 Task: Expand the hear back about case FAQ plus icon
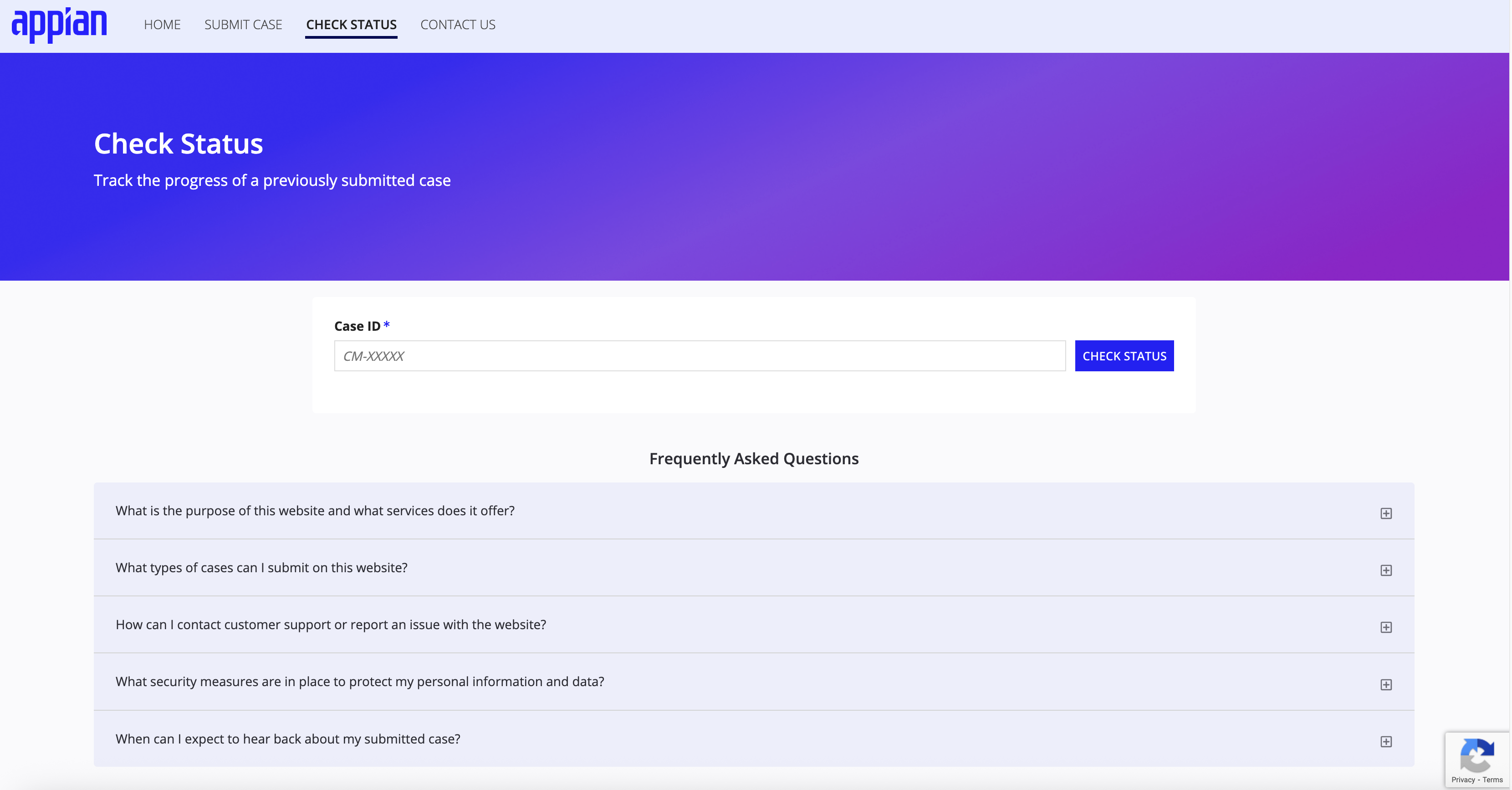point(1386,742)
